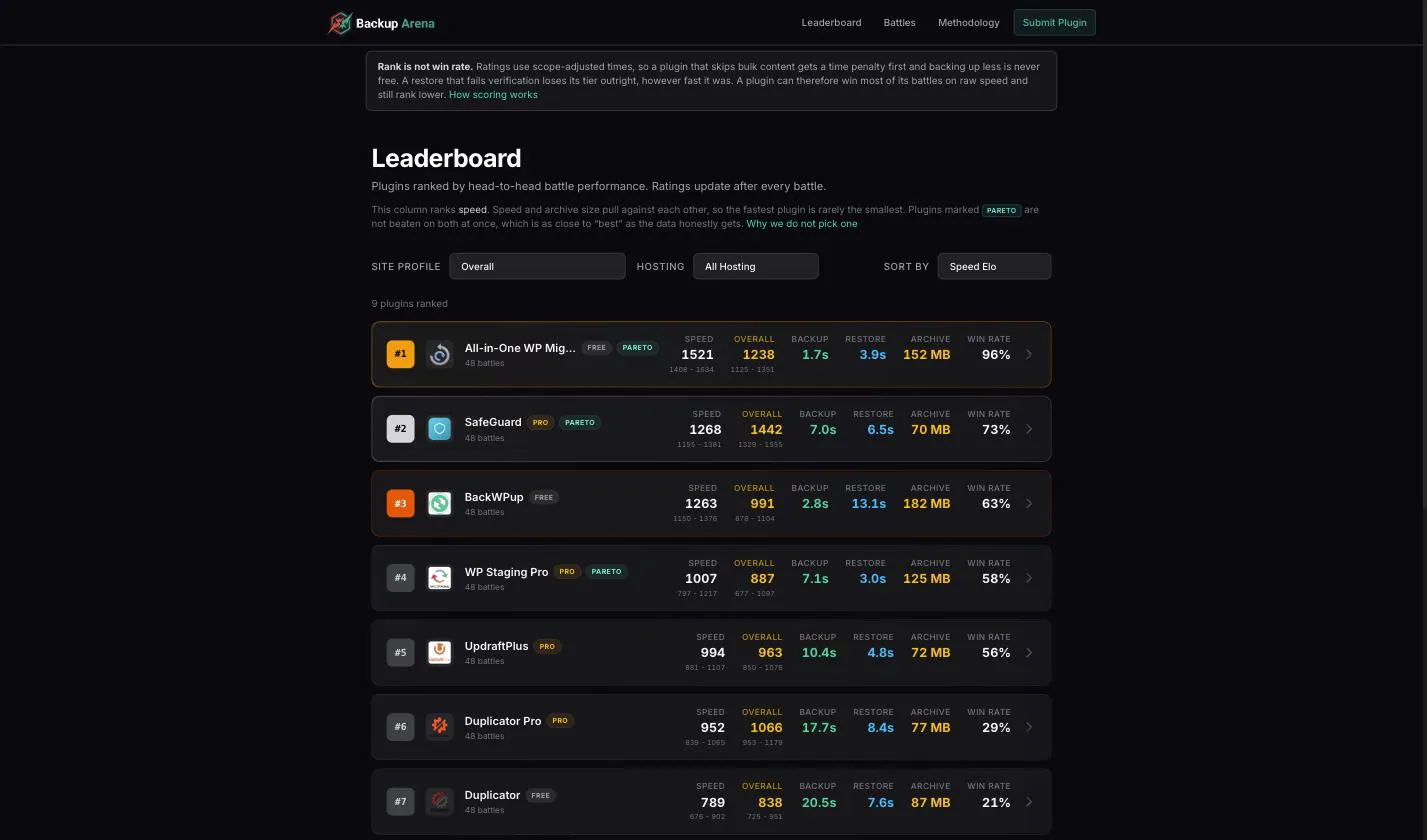The height and width of the screenshot is (840, 1427).
Task: Open the Methodology nav item
Action: [x=968, y=22]
